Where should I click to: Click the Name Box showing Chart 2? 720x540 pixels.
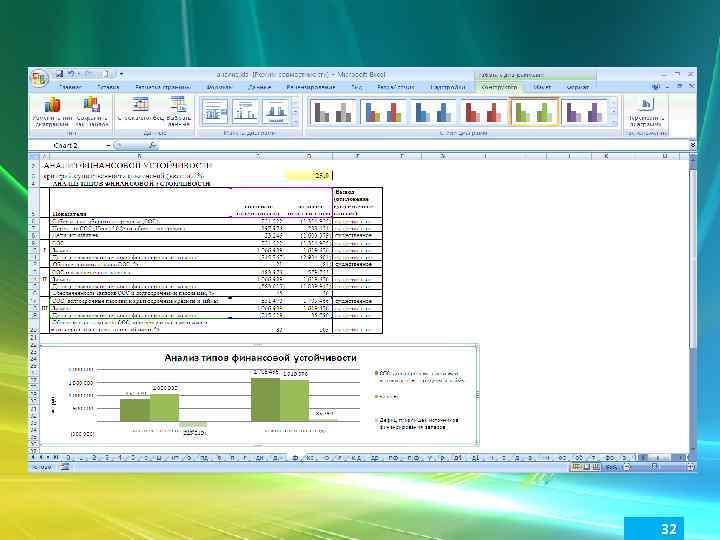pos(66,146)
